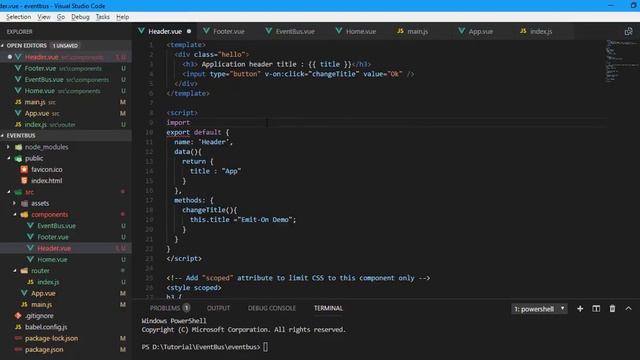This screenshot has height=360, width=640.
Task: Click the JS icon on main.js tab
Action: point(400,31)
